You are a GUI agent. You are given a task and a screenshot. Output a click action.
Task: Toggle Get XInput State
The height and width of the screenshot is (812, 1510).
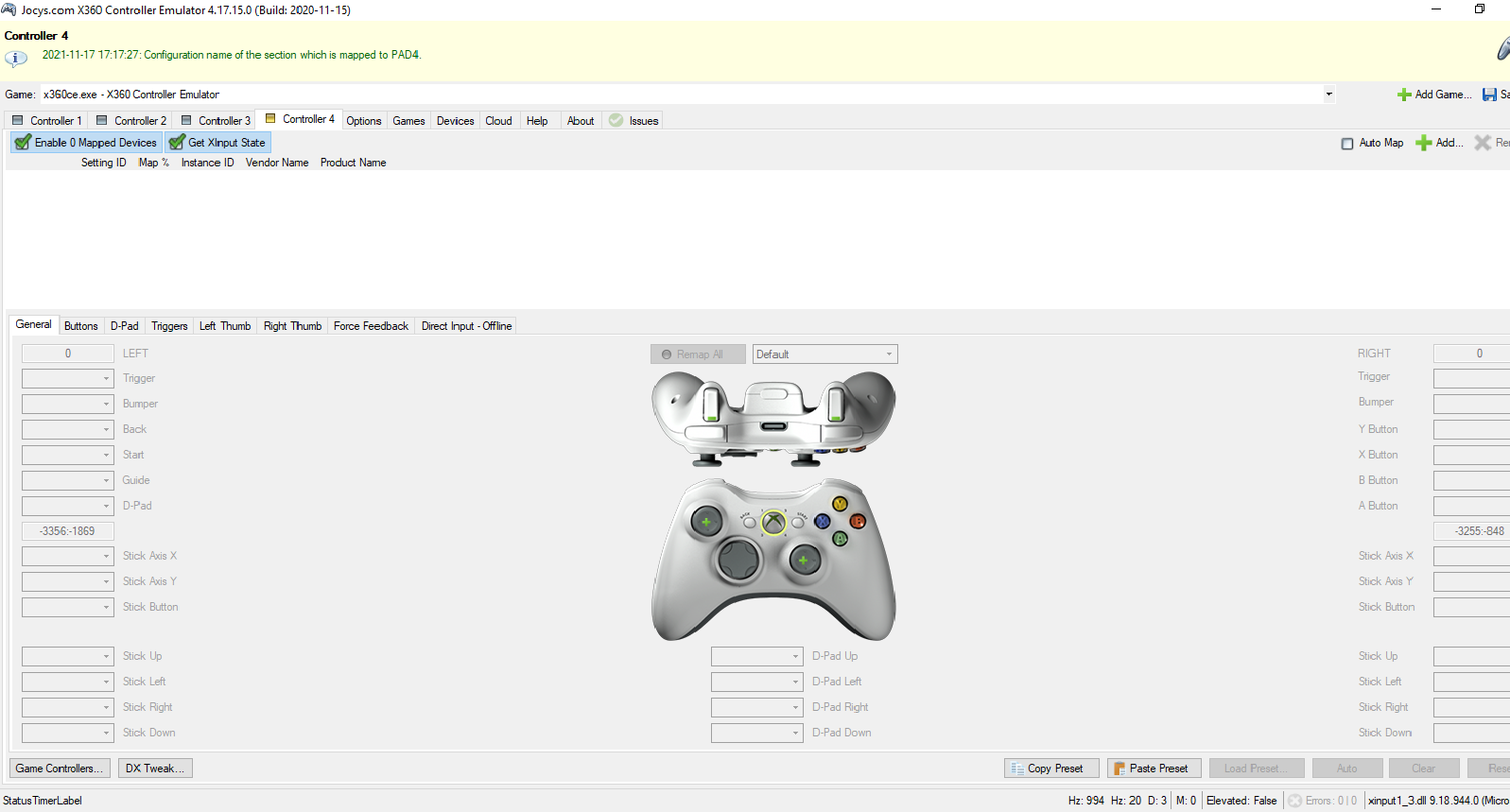coord(218,143)
